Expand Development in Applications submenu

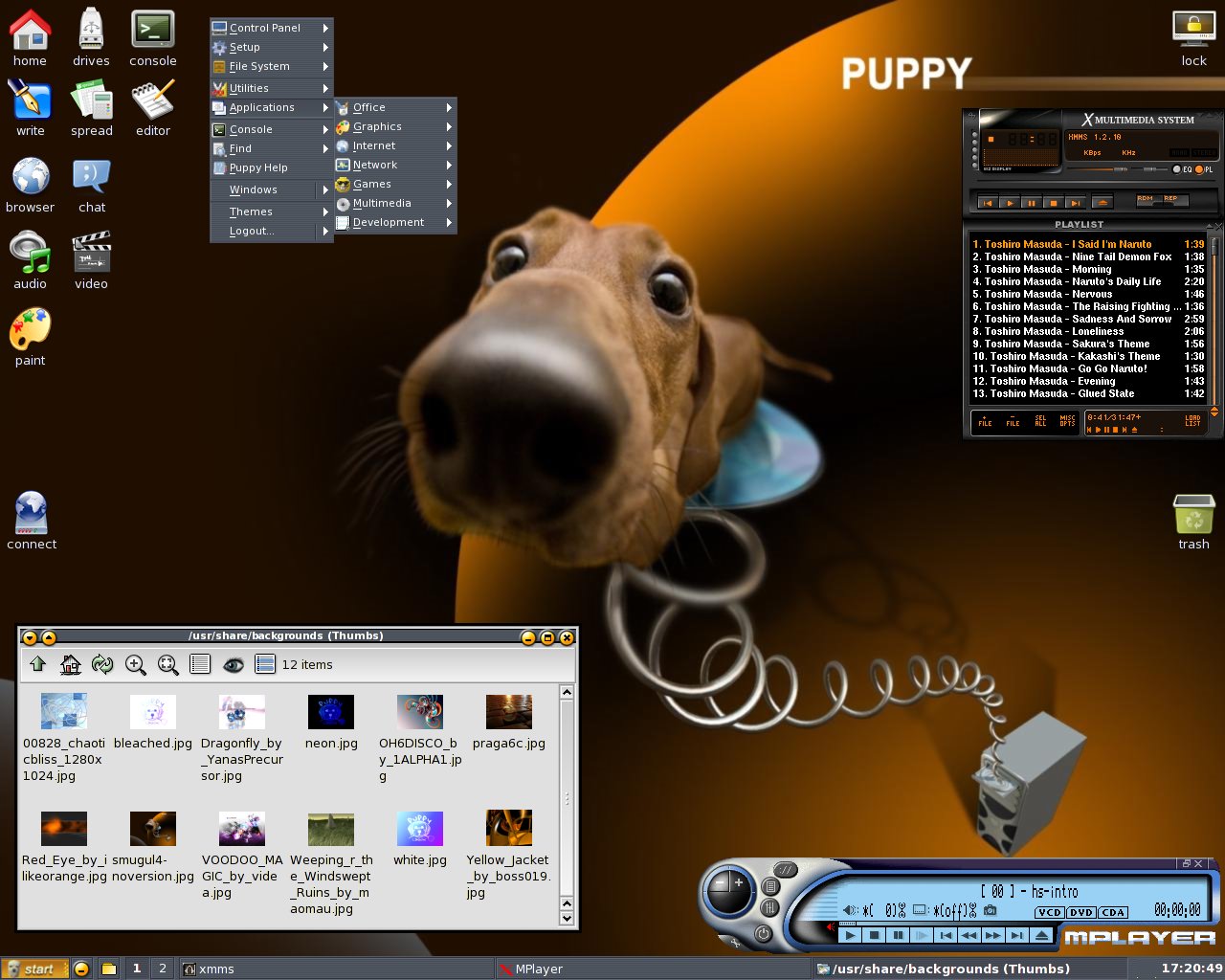pos(394,222)
